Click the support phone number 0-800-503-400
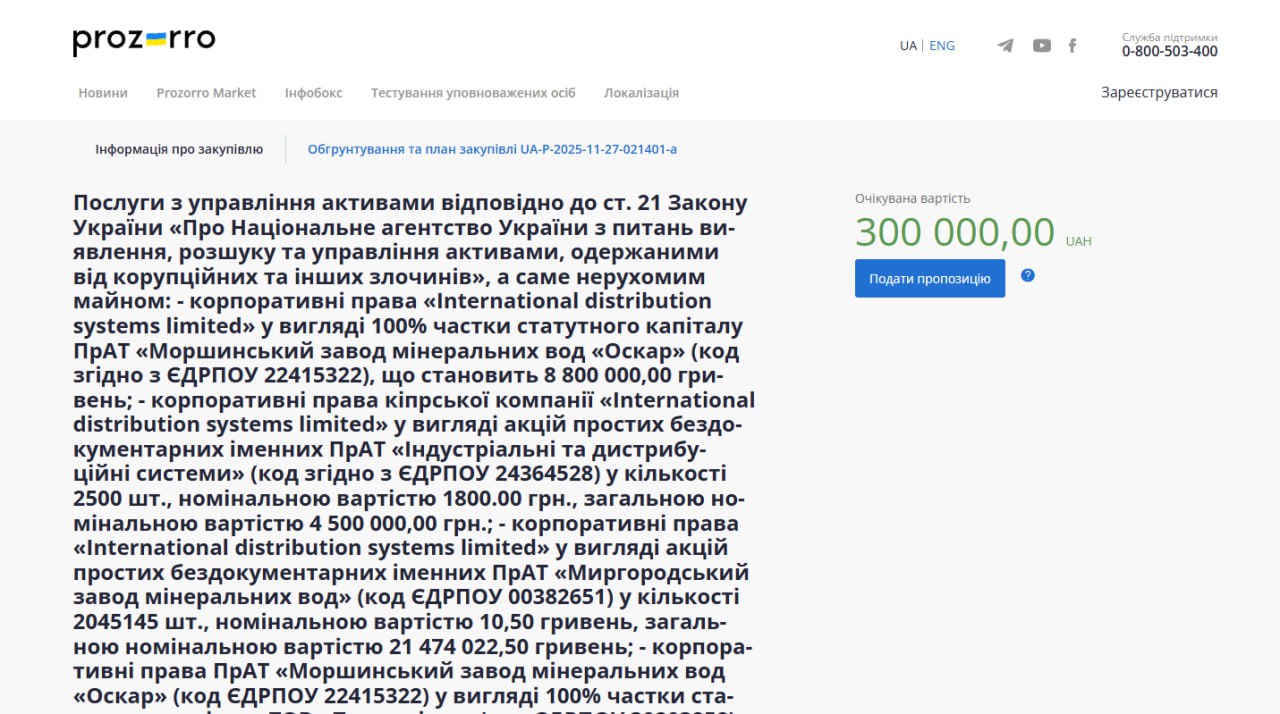1280x714 pixels. [1169, 52]
